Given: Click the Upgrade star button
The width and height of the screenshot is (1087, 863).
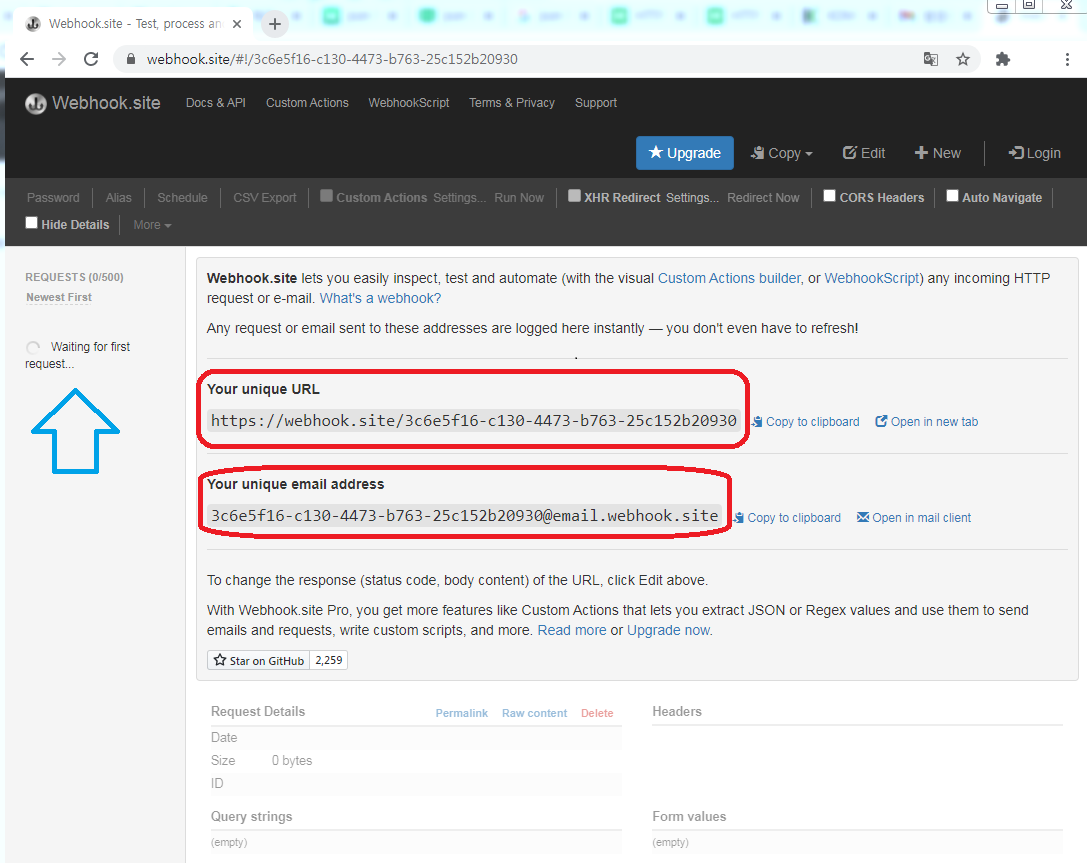Looking at the screenshot, I should tap(684, 153).
